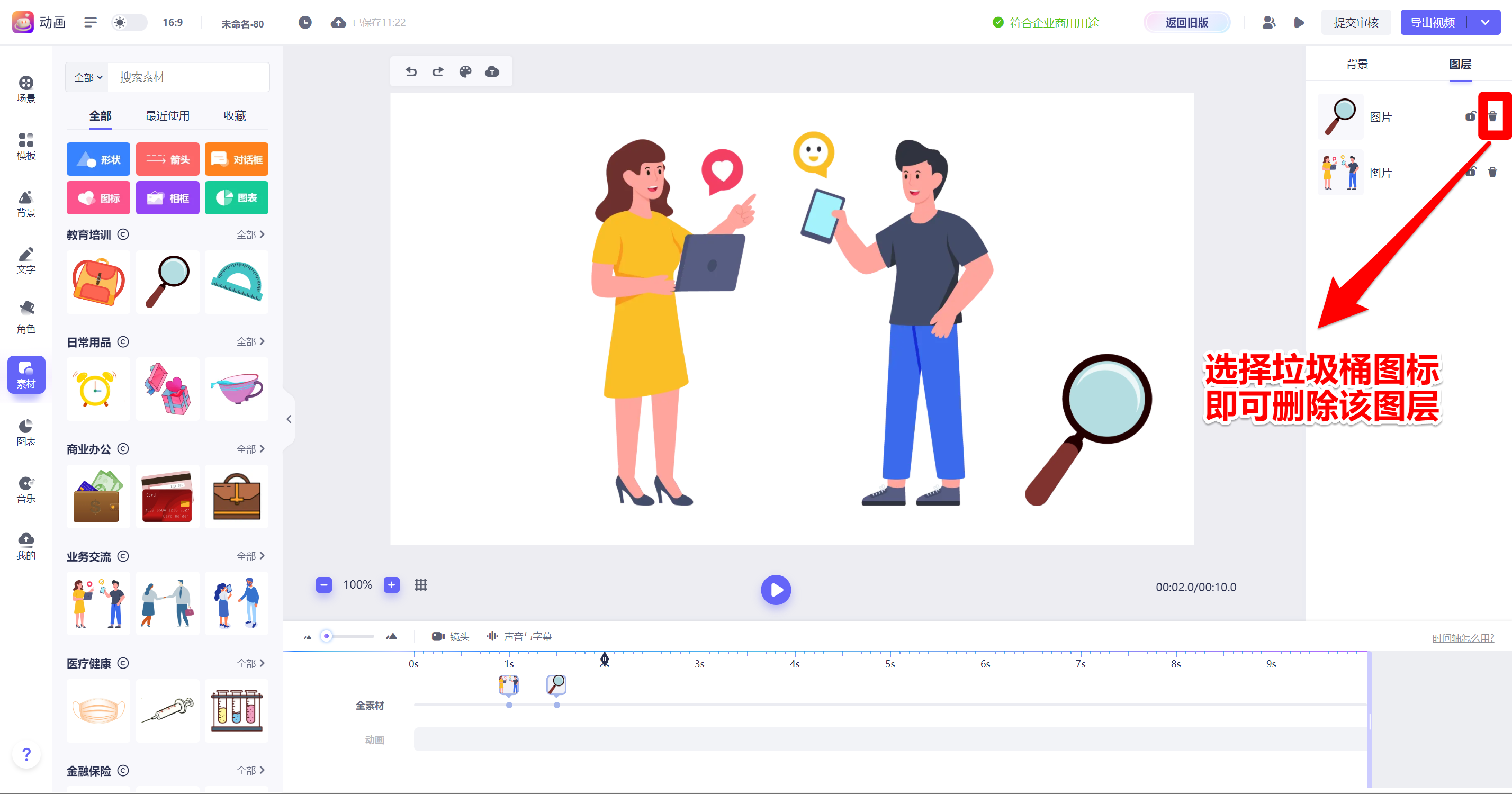Switch to the 图层 layers tab

pyautogui.click(x=1460, y=64)
